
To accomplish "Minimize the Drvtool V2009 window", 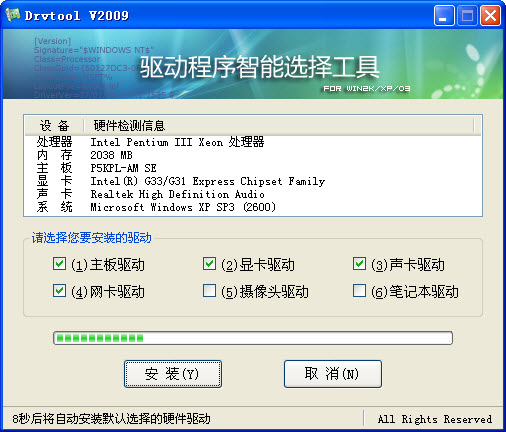I will [x=444, y=15].
